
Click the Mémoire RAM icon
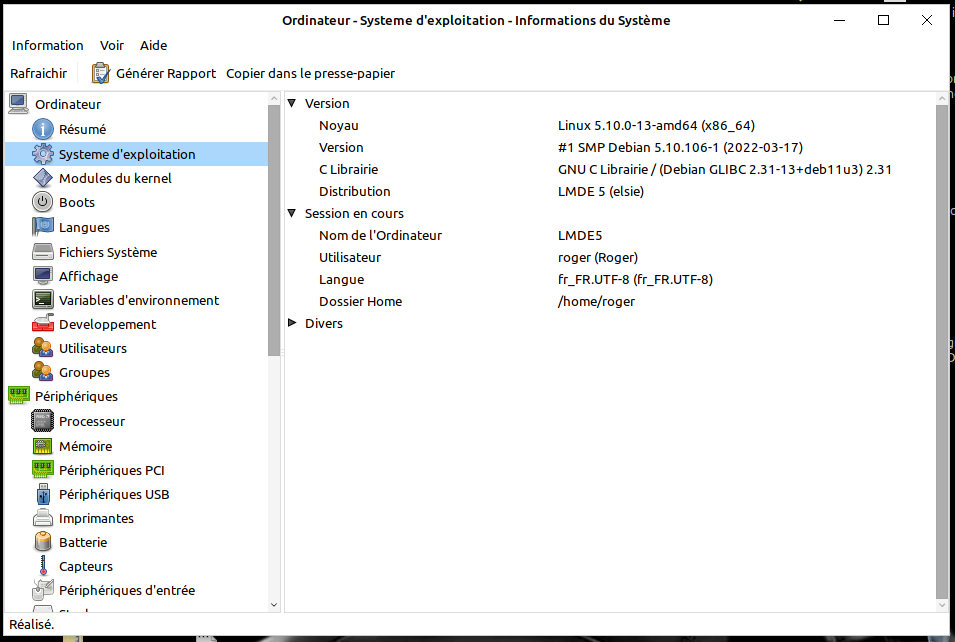[x=43, y=446]
